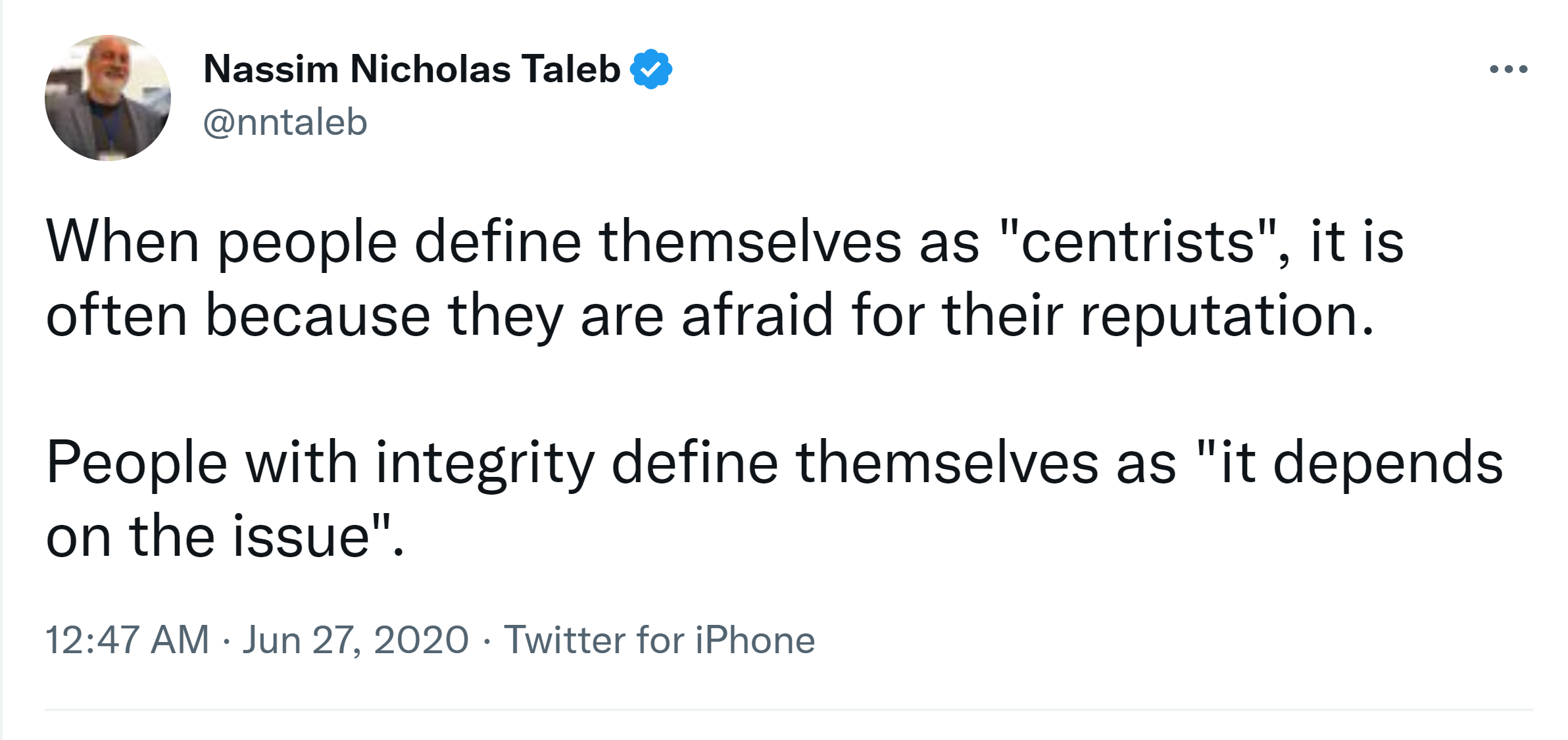Click the blue verified badge
The image size is (1568, 740).
(x=650, y=69)
